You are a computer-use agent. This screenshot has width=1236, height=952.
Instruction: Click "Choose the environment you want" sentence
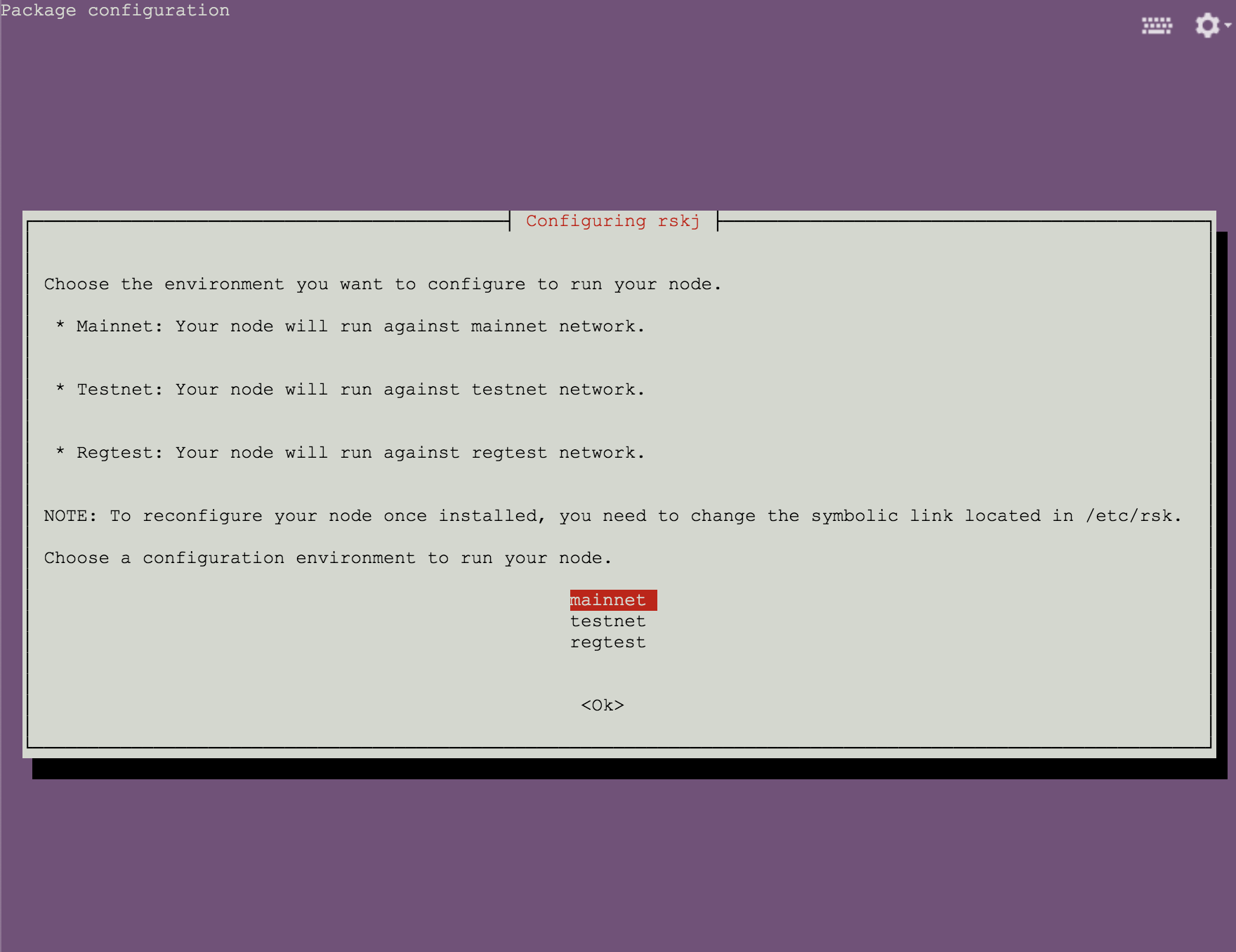(x=382, y=284)
